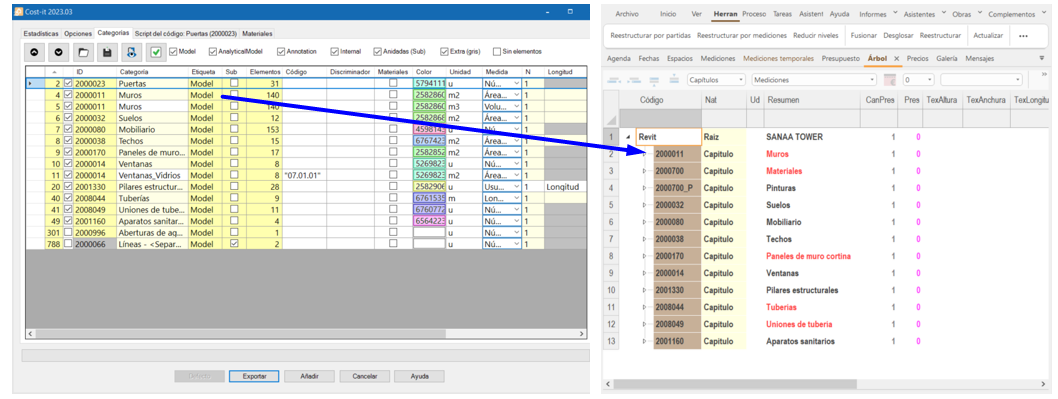Open the Presupuesto tab in Presto
Viewport: 1058px width, 399px height.
pyautogui.click(x=841, y=59)
